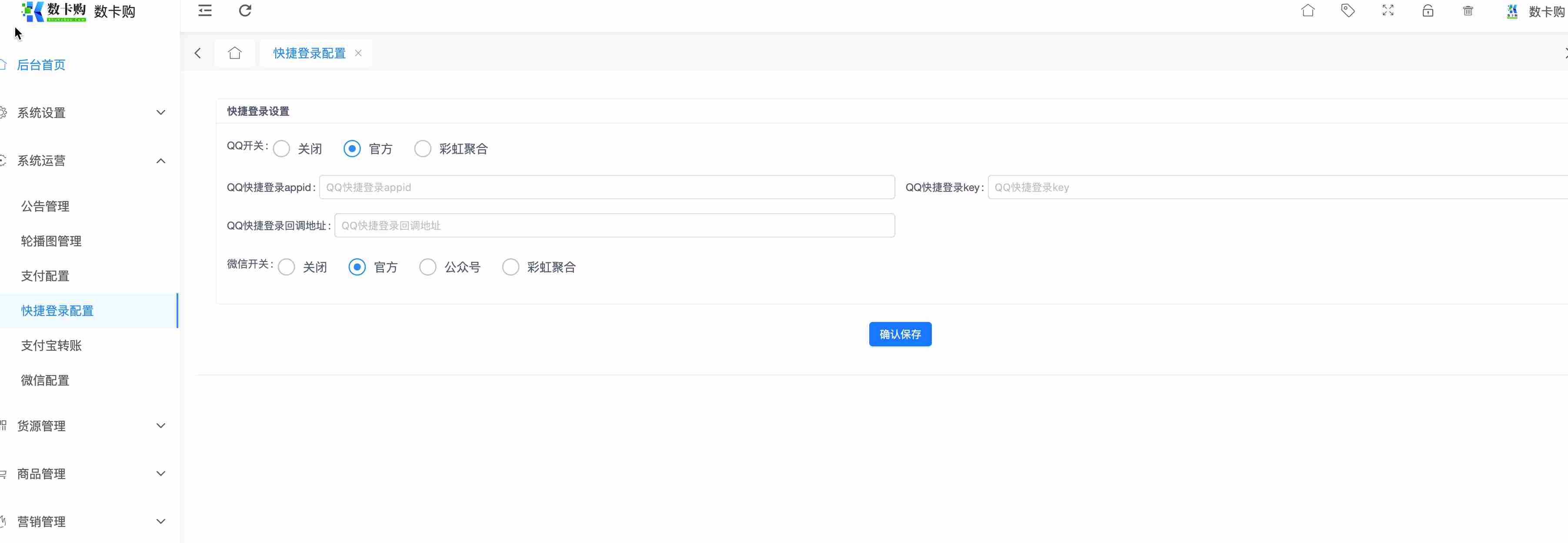This screenshot has height=543, width=1568.
Task: Click the QQ快捷登录appid input field
Action: [x=606, y=188]
